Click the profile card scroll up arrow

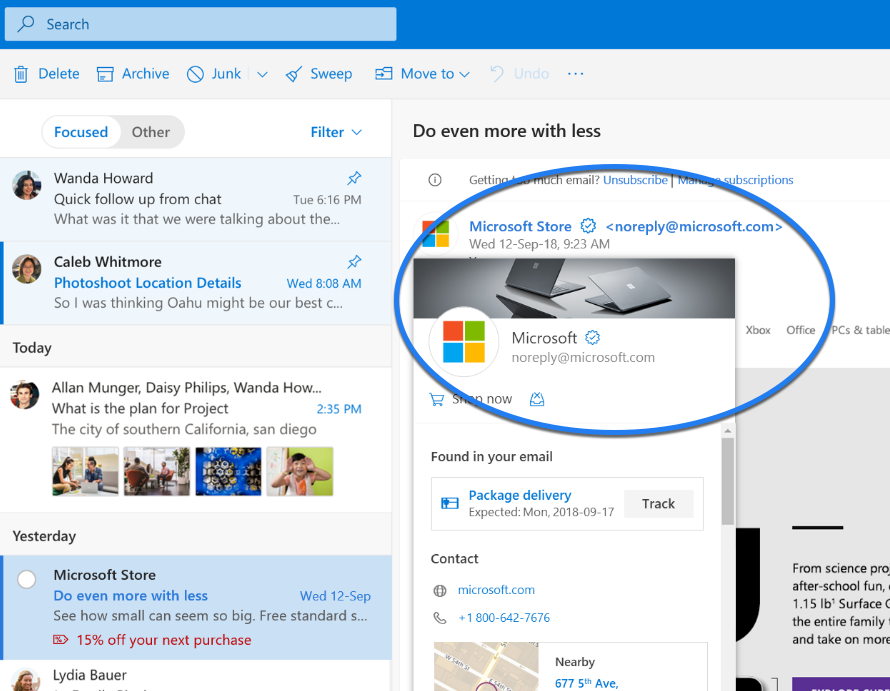click(x=728, y=431)
